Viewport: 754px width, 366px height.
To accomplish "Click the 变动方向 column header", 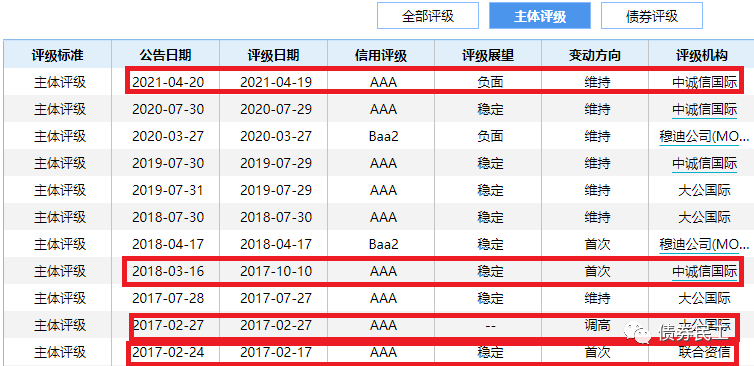I will point(595,55).
